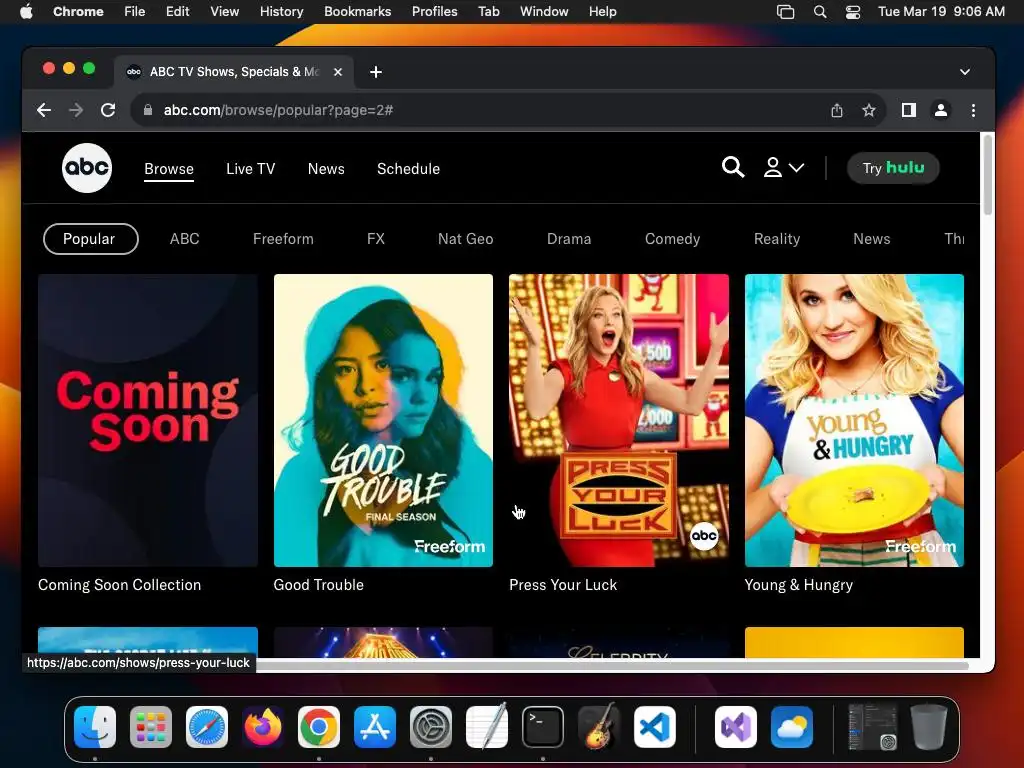1024x768 pixels.
Task: Expand the tab search chevron
Action: click(x=965, y=72)
